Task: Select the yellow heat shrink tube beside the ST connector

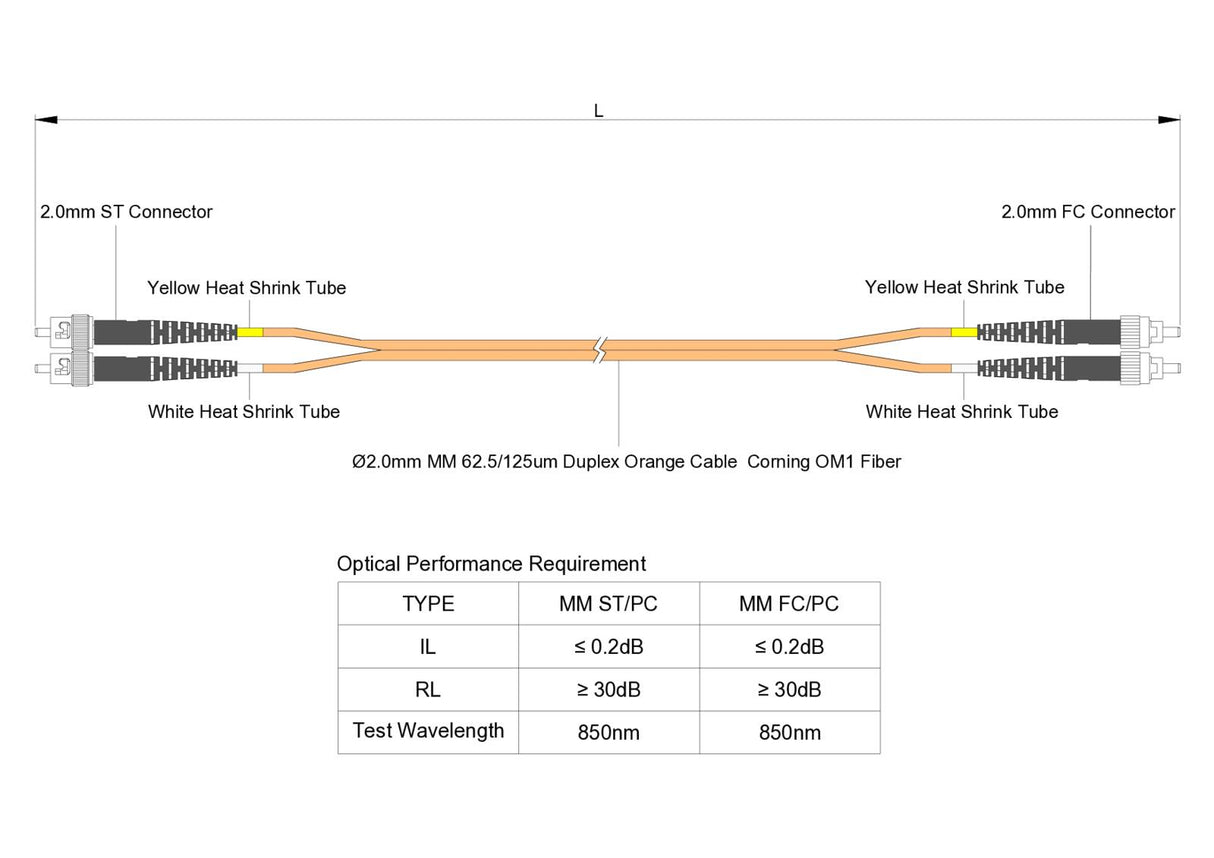Action: point(250,332)
